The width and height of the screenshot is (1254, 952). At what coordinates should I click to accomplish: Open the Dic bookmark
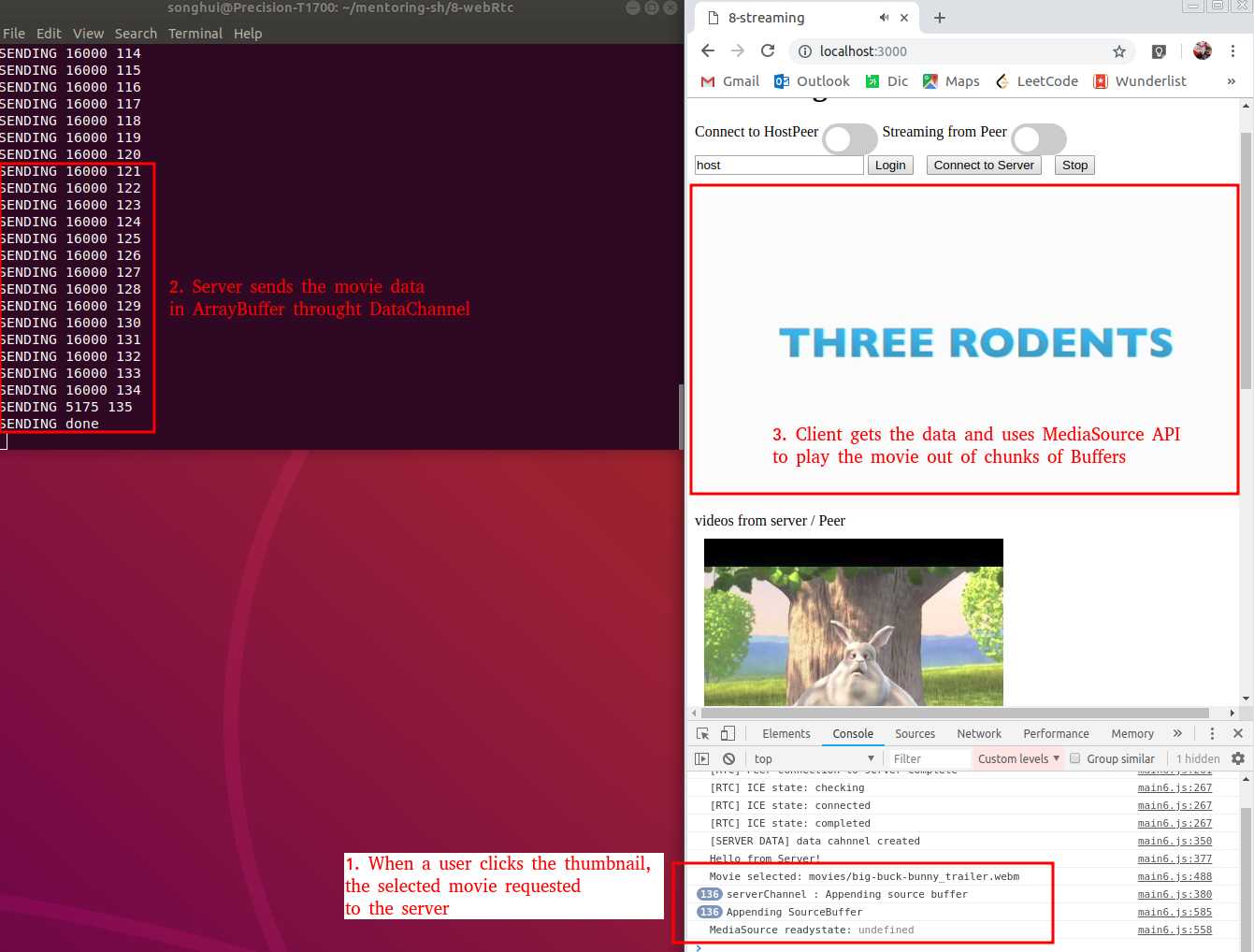[886, 81]
